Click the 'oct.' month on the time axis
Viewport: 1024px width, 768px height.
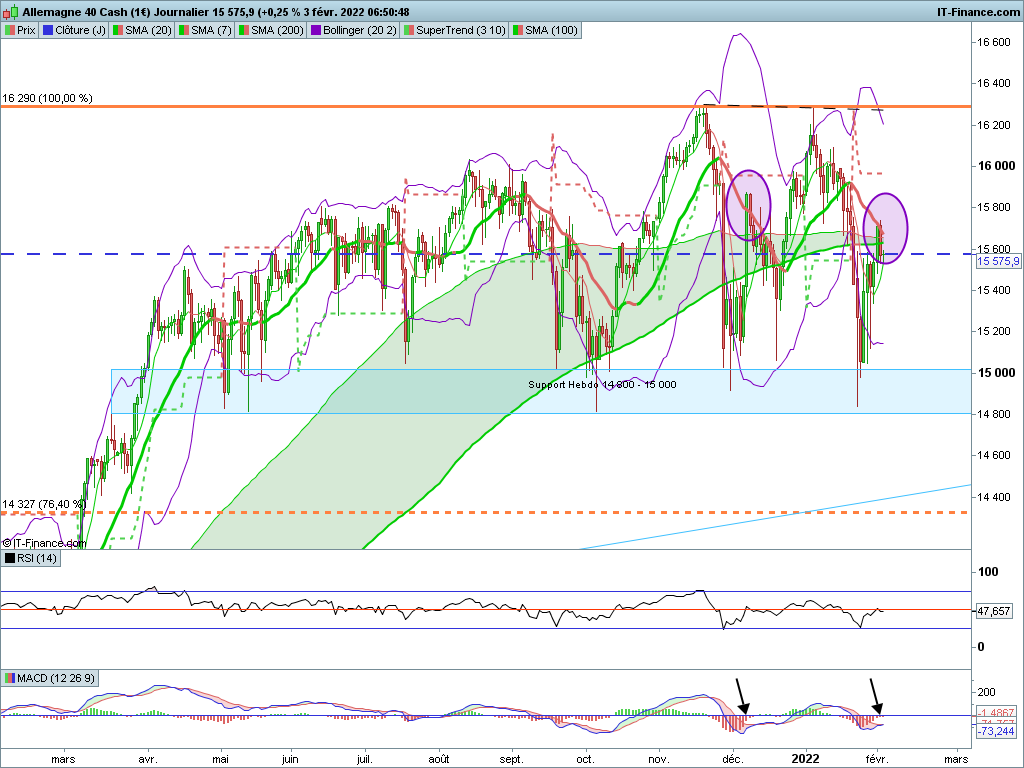[x=585, y=760]
